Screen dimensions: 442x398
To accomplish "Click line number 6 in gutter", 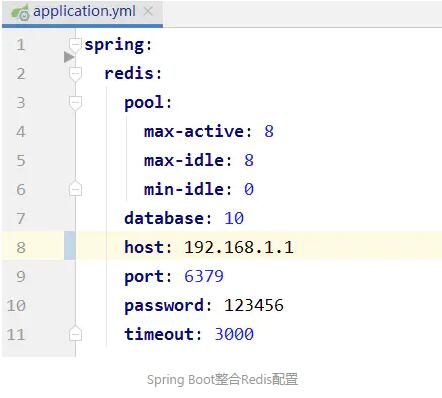I will pyautogui.click(x=21, y=190).
